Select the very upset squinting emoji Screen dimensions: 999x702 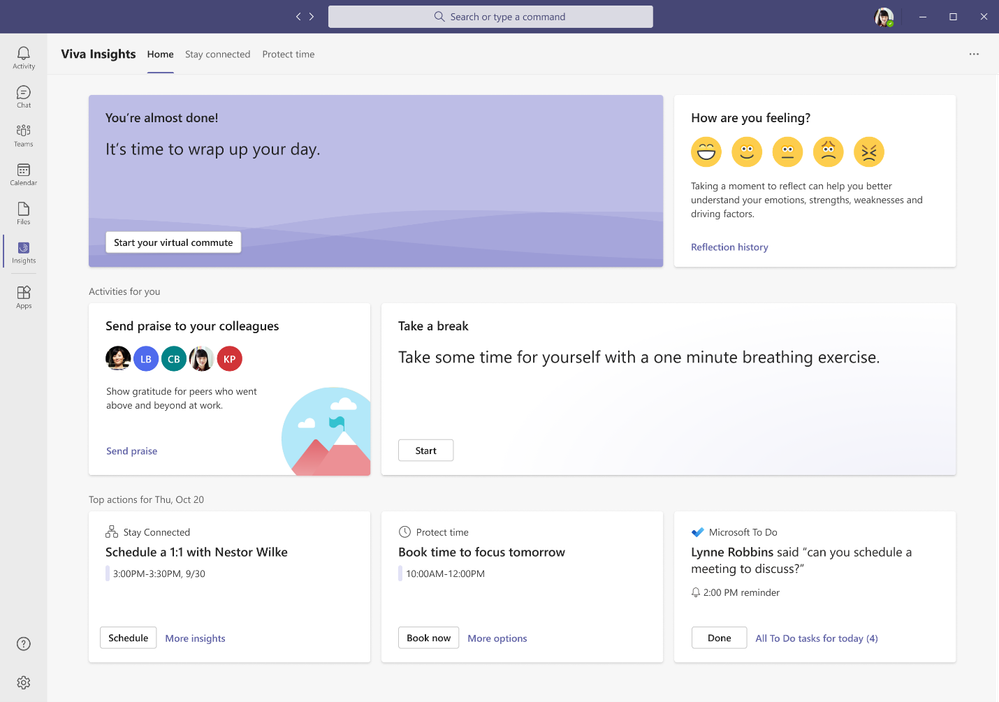click(869, 152)
